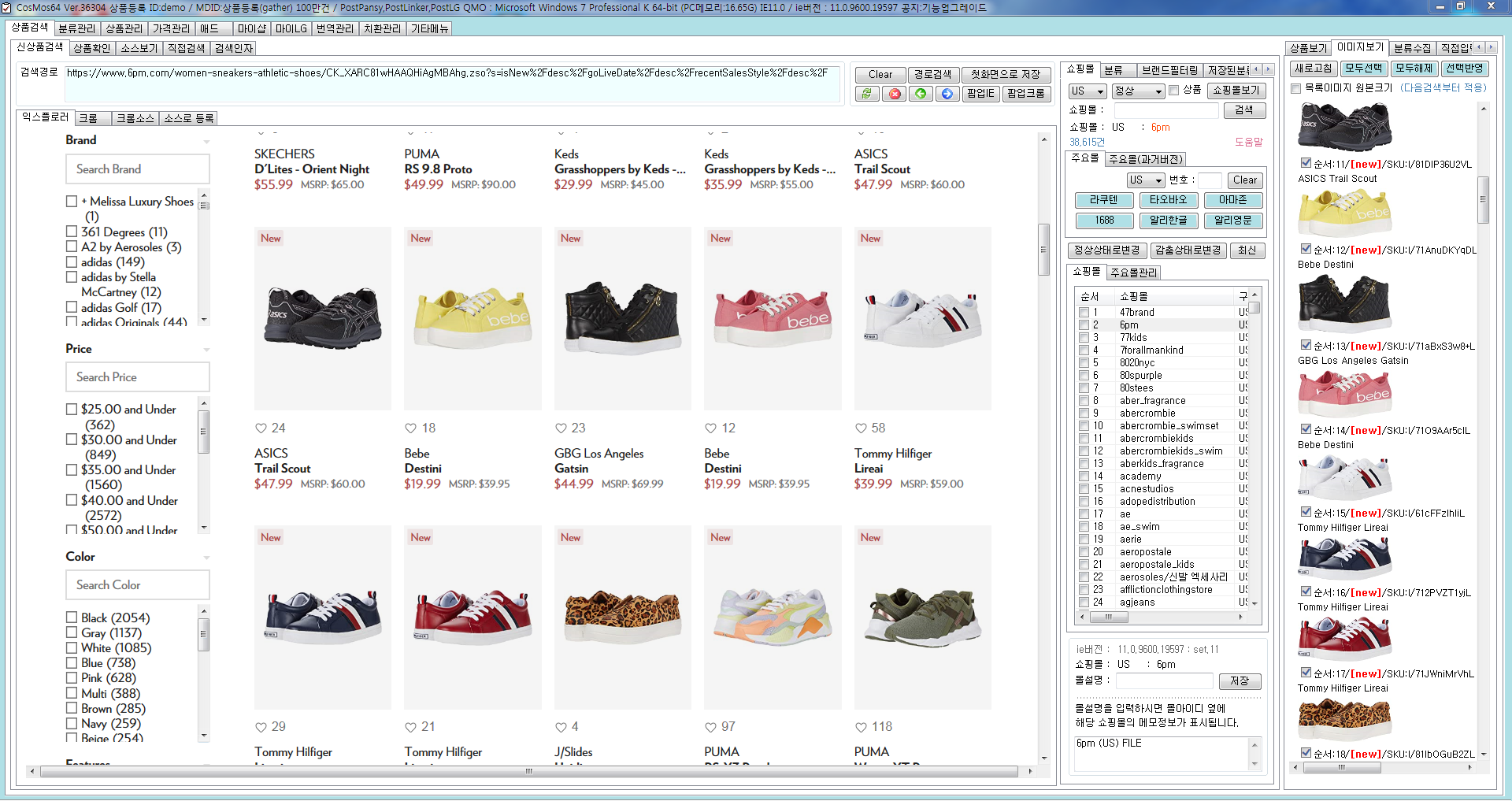Check the Black (2054) color filter
The height and width of the screenshot is (801, 1512).
72,617
